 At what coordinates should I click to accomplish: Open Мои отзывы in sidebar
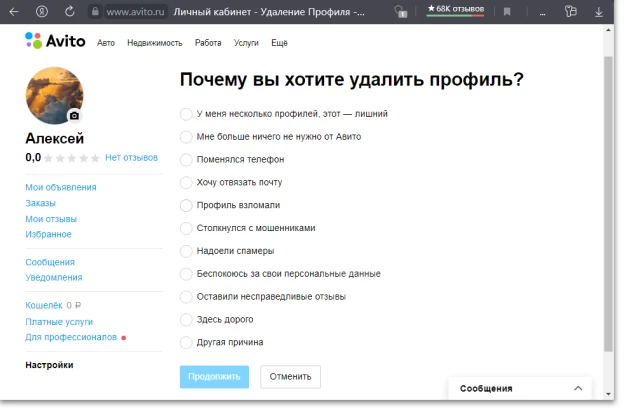point(51,219)
